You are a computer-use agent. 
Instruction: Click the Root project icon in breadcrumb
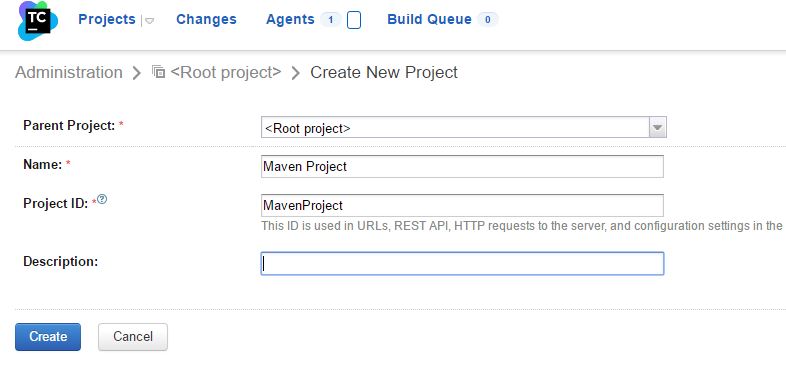[158, 72]
